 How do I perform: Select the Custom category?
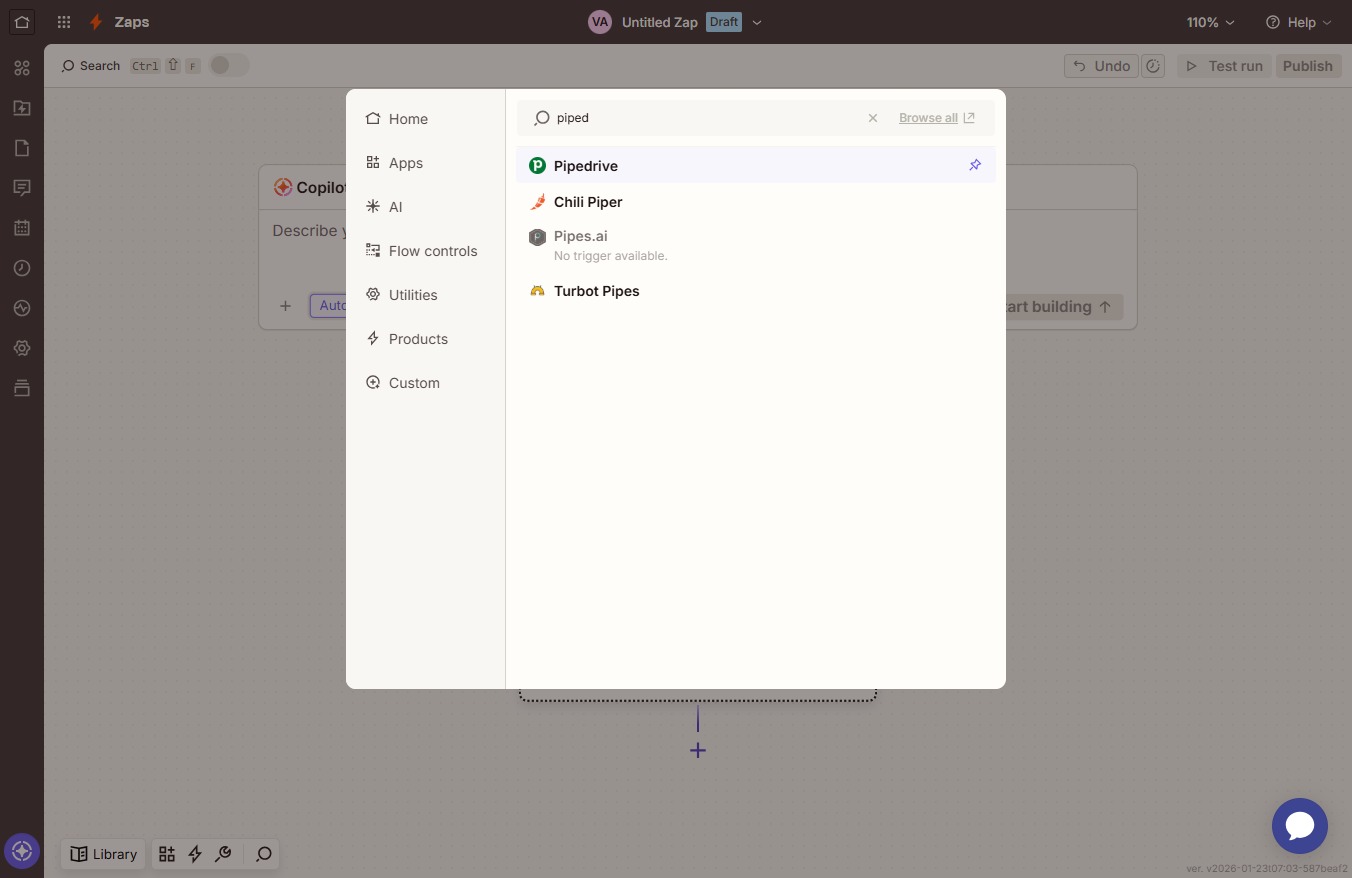pos(426,383)
